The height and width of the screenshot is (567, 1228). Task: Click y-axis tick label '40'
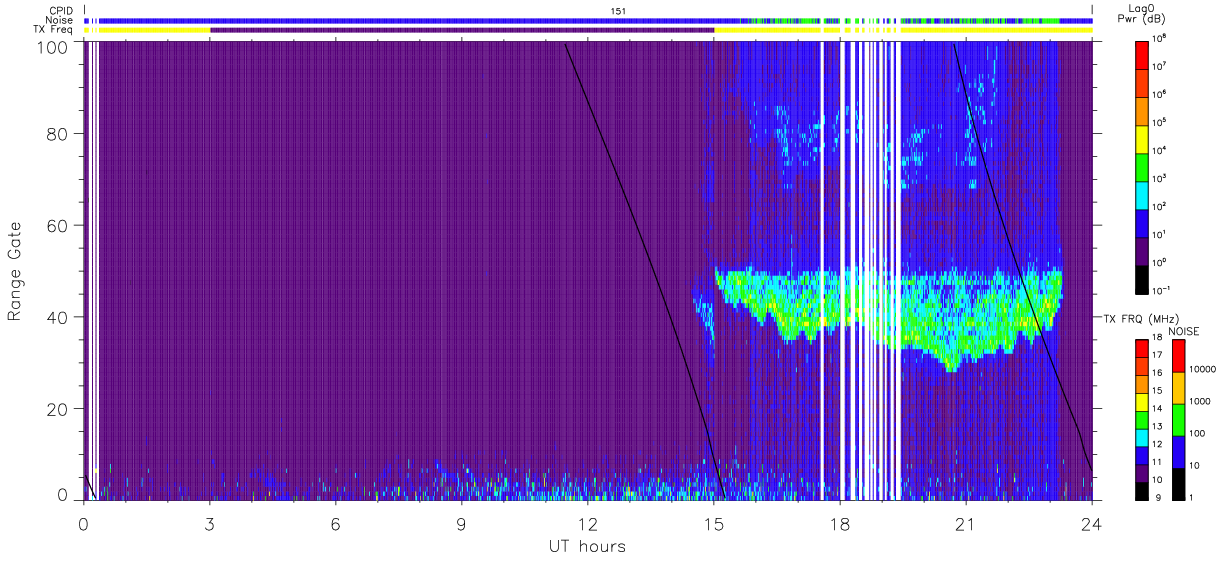pyautogui.click(x=58, y=317)
